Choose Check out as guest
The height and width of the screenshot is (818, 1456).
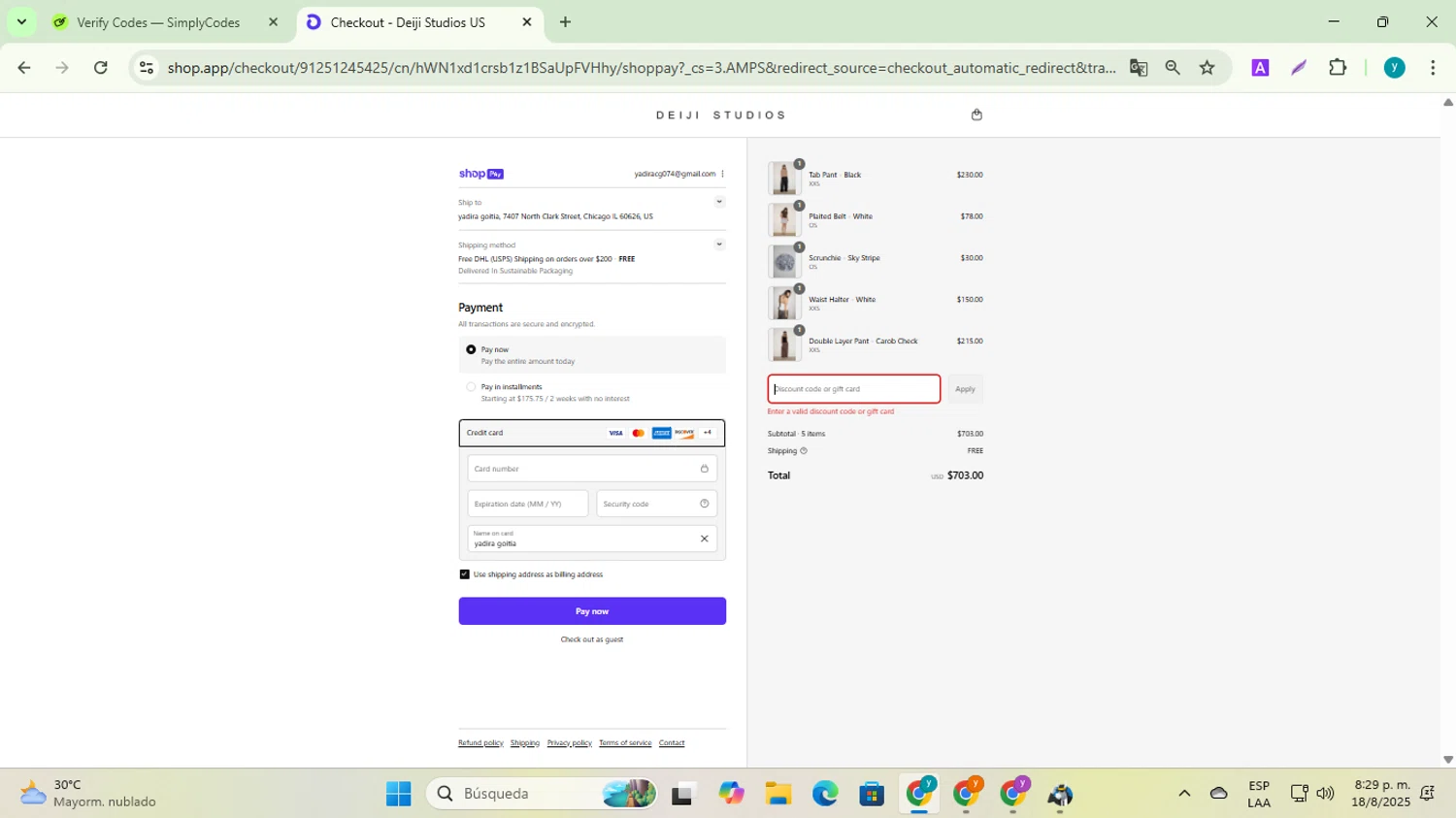(x=592, y=639)
